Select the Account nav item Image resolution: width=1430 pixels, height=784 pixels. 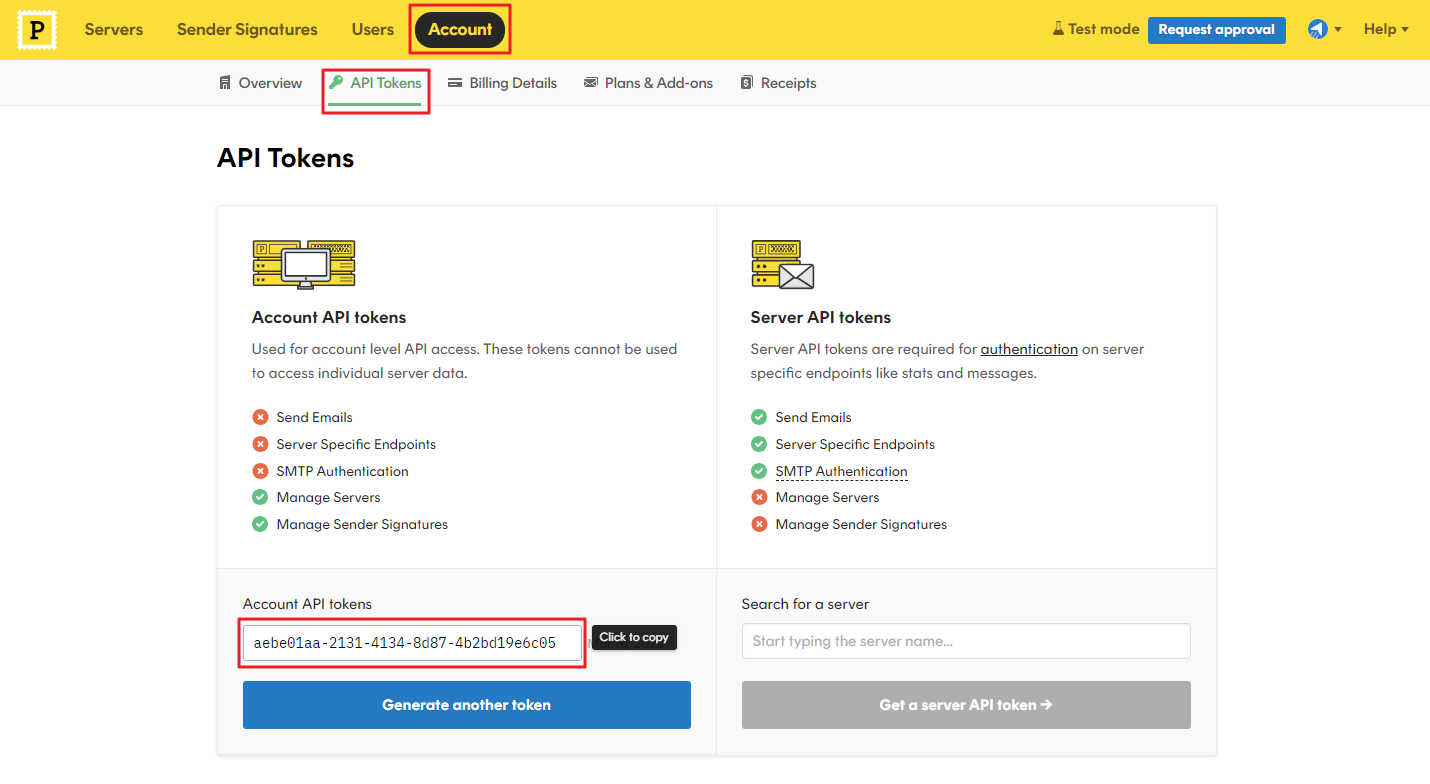[x=460, y=30]
